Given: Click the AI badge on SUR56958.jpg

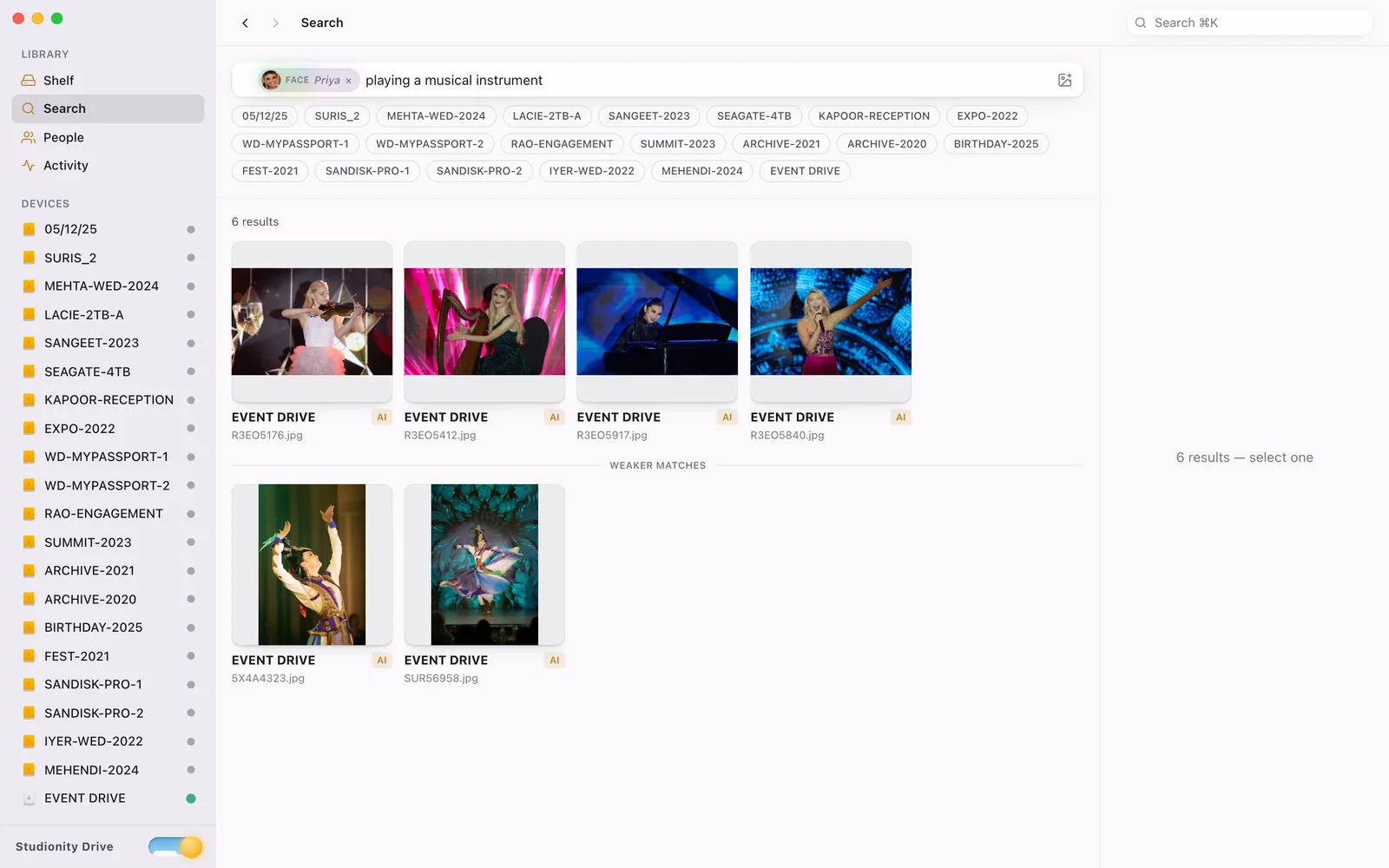Looking at the screenshot, I should 555,661.
